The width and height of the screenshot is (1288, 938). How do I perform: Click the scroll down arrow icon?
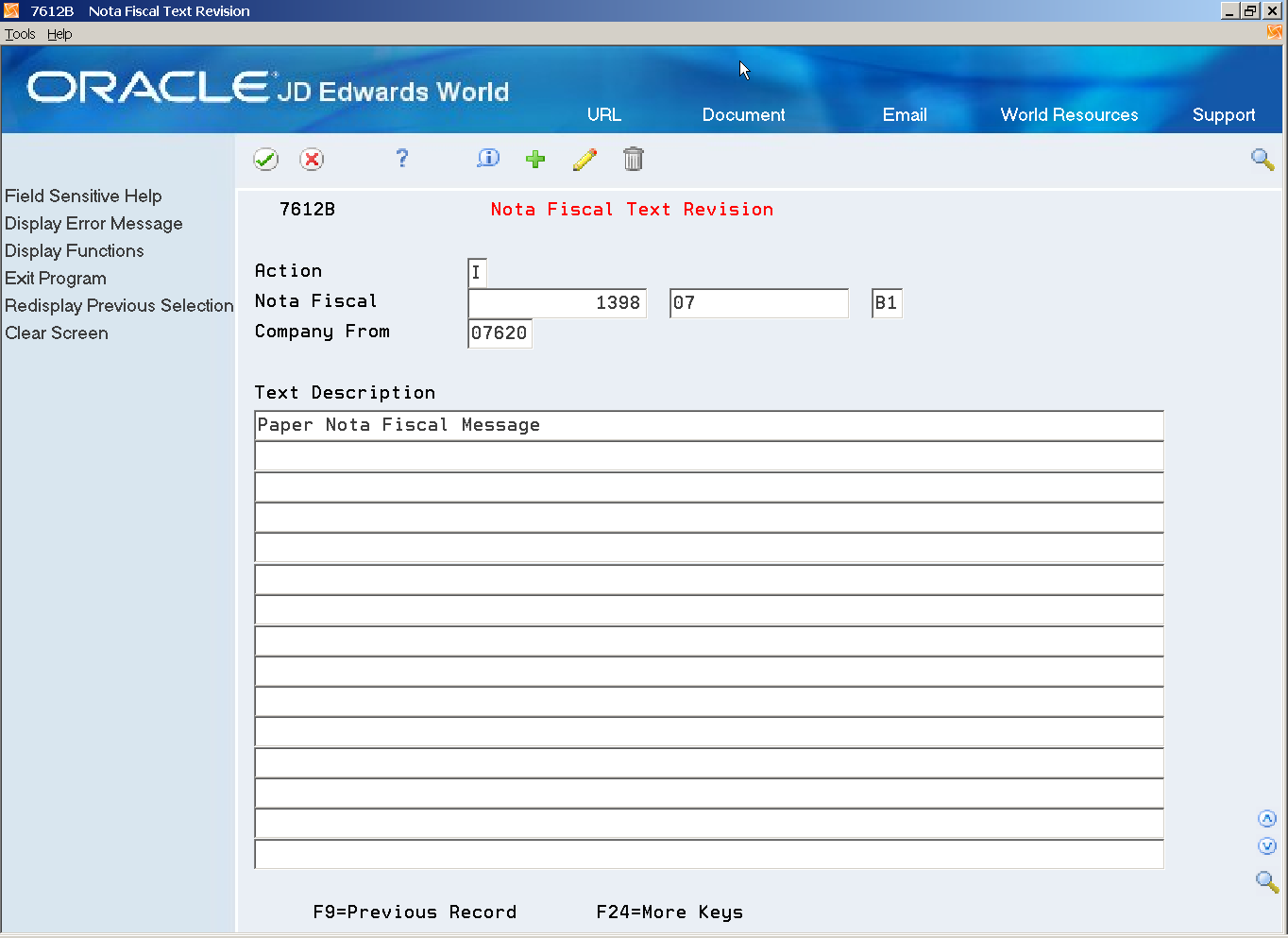tap(1267, 846)
